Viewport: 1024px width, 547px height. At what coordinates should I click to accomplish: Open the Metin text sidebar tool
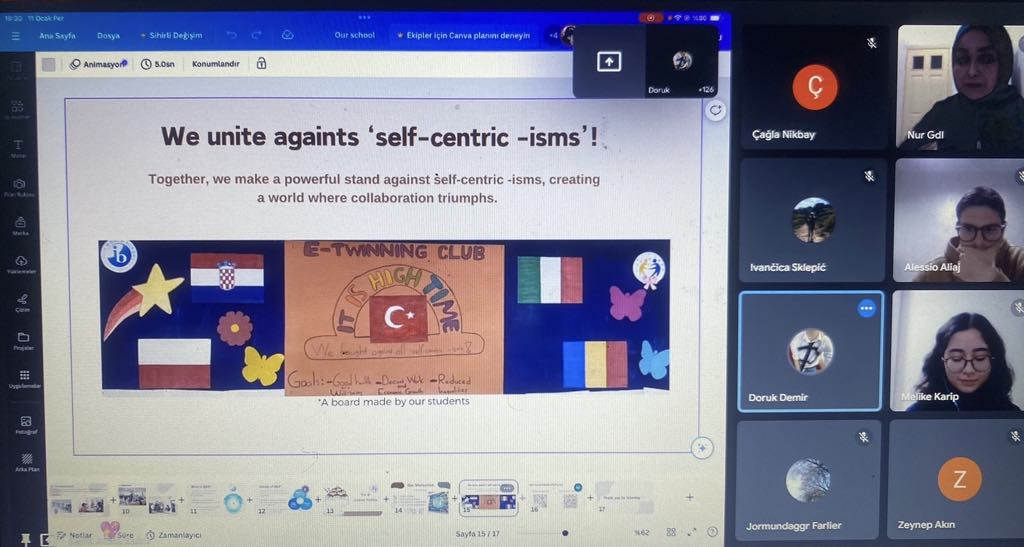(x=18, y=148)
